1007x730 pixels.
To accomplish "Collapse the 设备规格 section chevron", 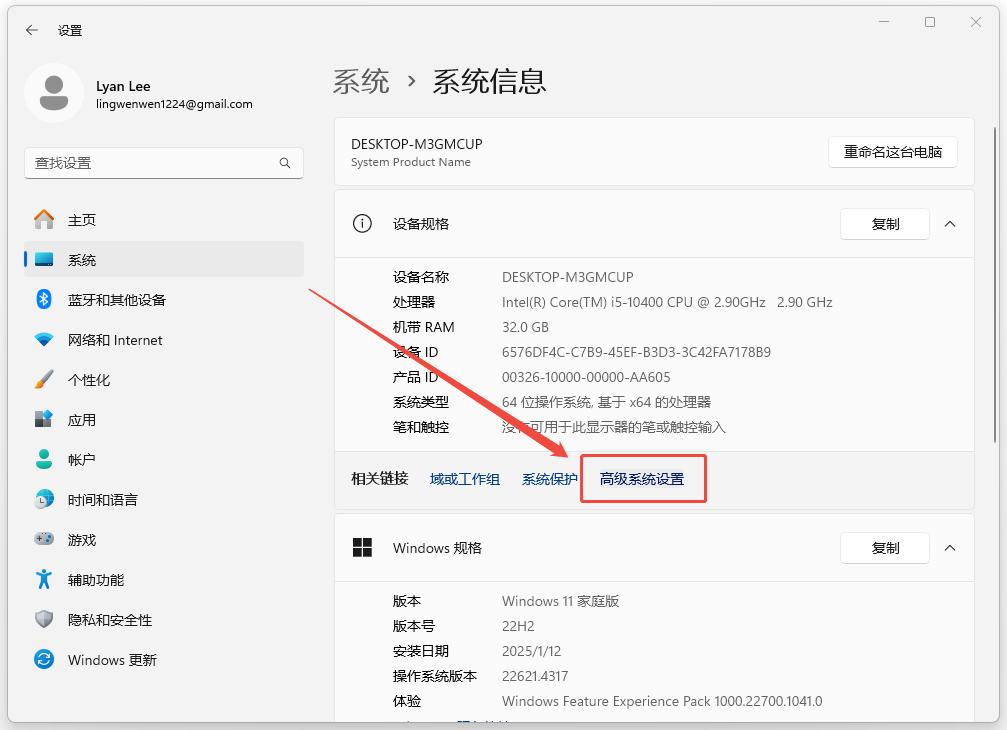I will [950, 224].
